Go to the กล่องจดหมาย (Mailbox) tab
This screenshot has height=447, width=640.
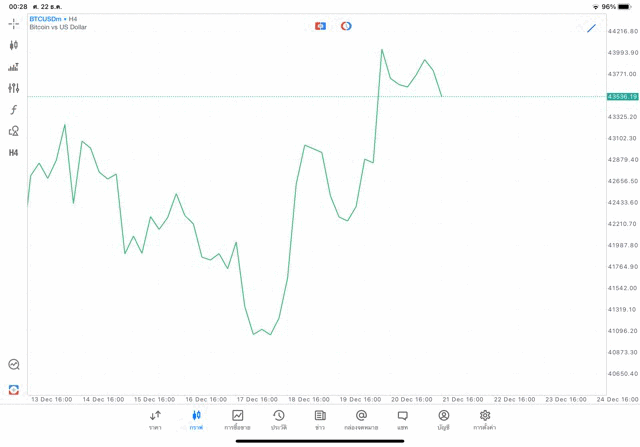click(361, 420)
